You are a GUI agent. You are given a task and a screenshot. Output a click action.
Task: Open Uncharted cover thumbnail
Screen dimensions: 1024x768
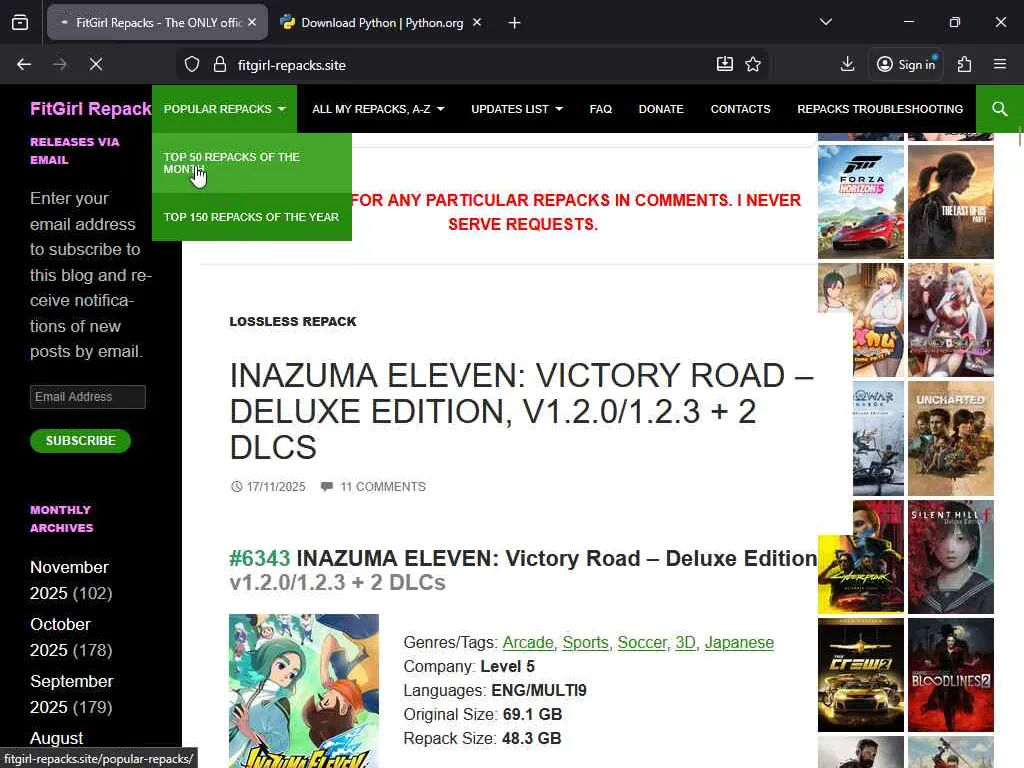coord(951,439)
